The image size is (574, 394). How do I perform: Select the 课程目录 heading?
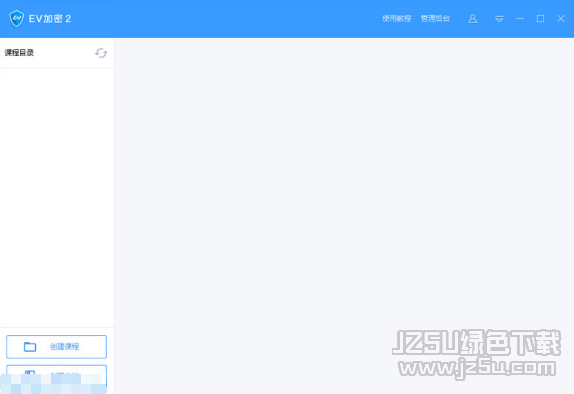(19, 53)
